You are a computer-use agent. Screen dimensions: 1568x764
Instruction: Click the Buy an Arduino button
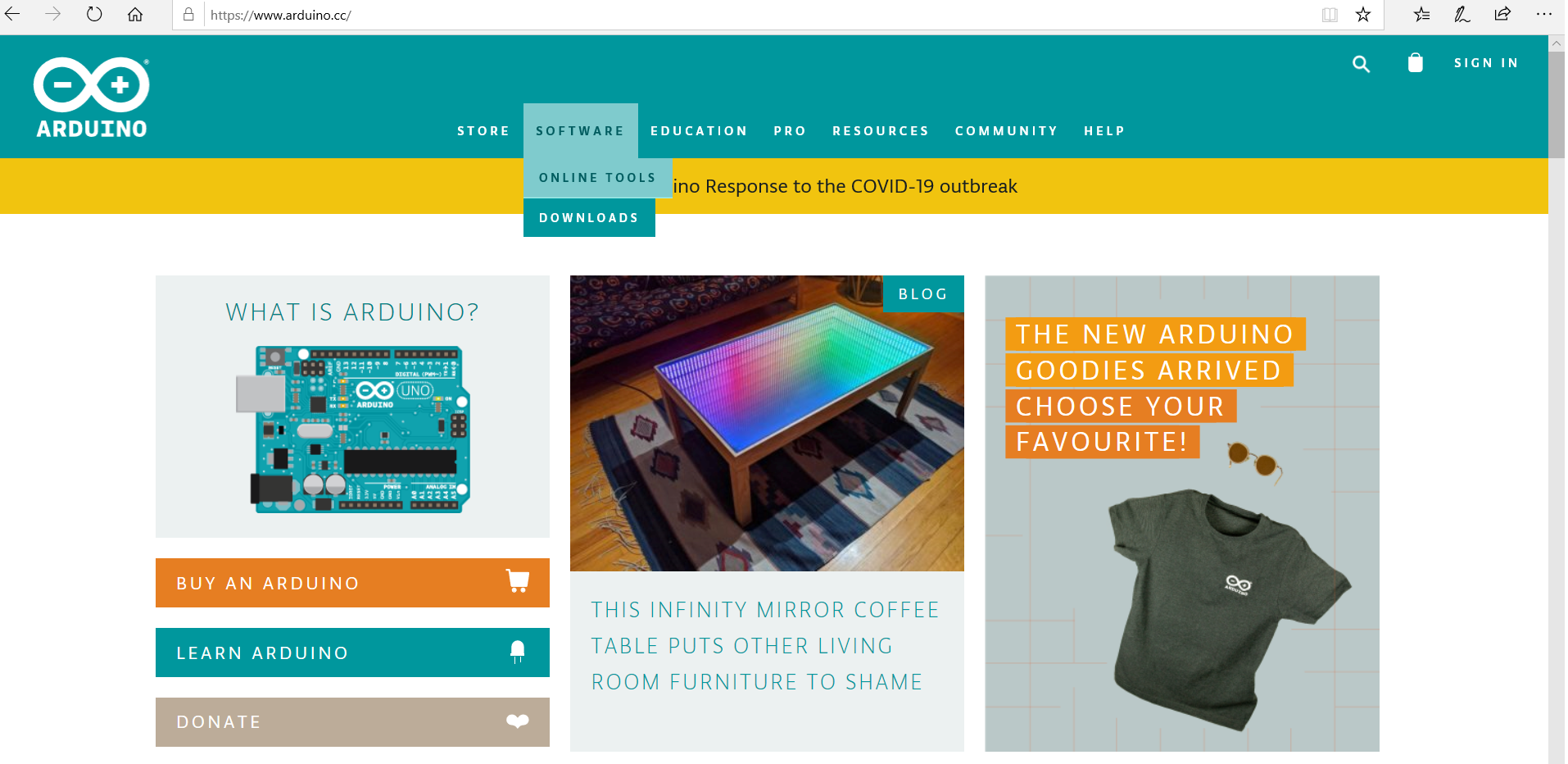pyautogui.click(x=352, y=583)
